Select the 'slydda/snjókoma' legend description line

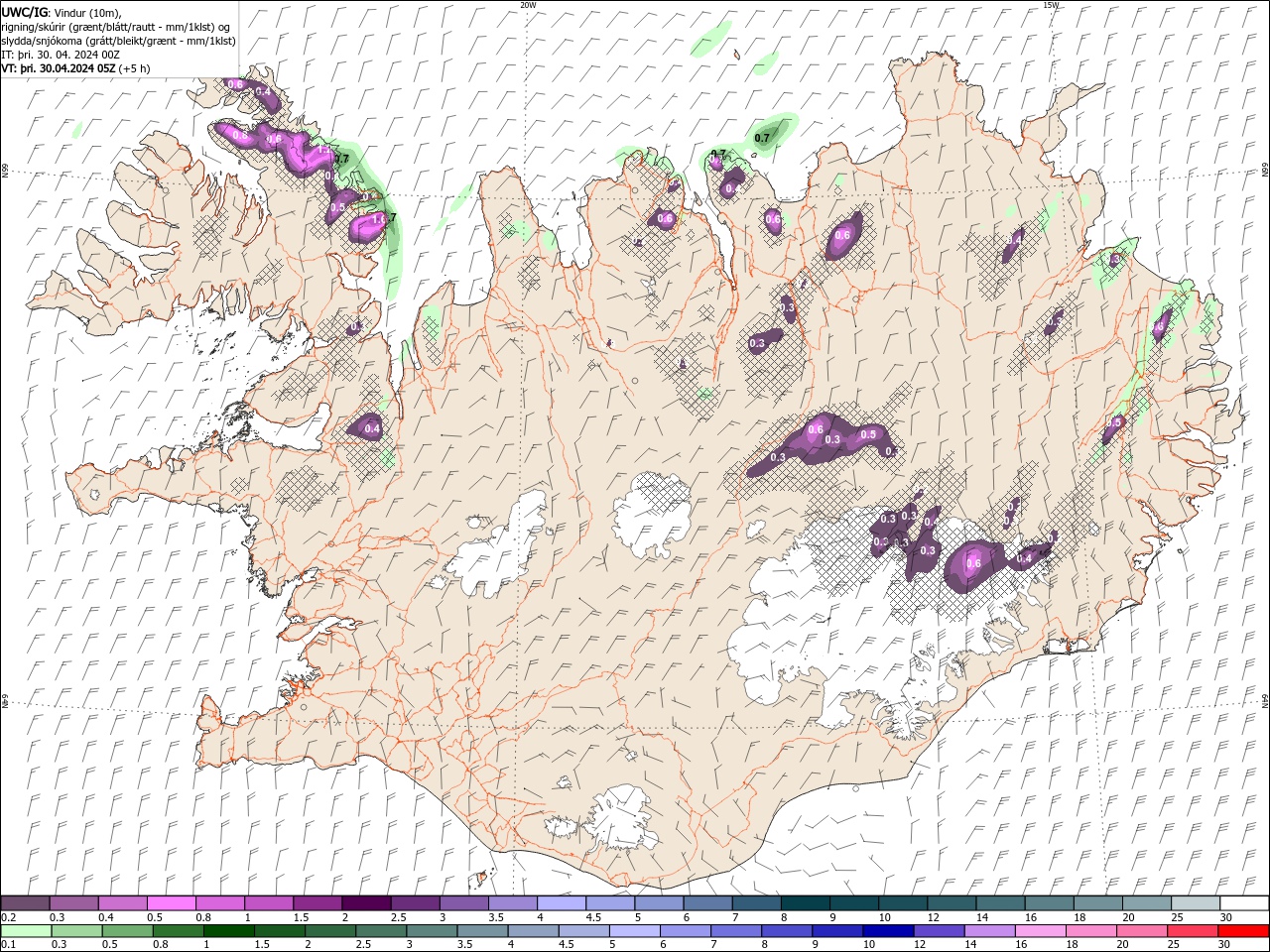pos(118,41)
